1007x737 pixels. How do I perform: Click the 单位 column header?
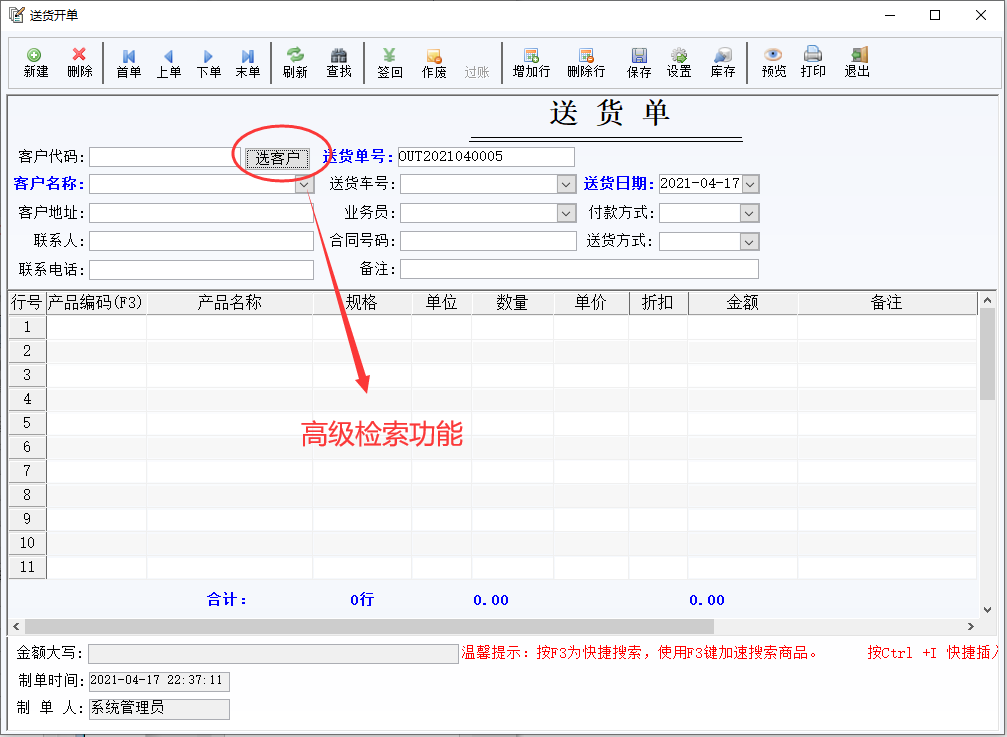click(441, 303)
